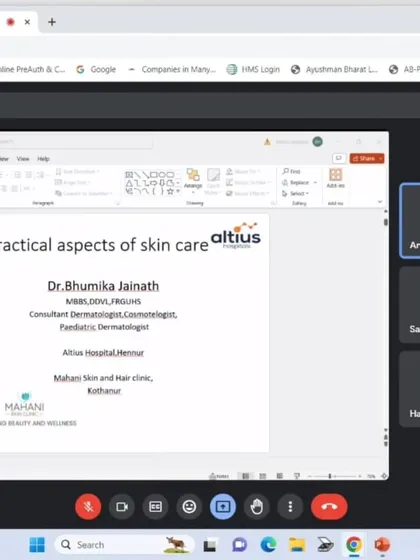Viewport: 420px width, 560px height.
Task: Open the Arrange dropdown
Action: [x=193, y=181]
